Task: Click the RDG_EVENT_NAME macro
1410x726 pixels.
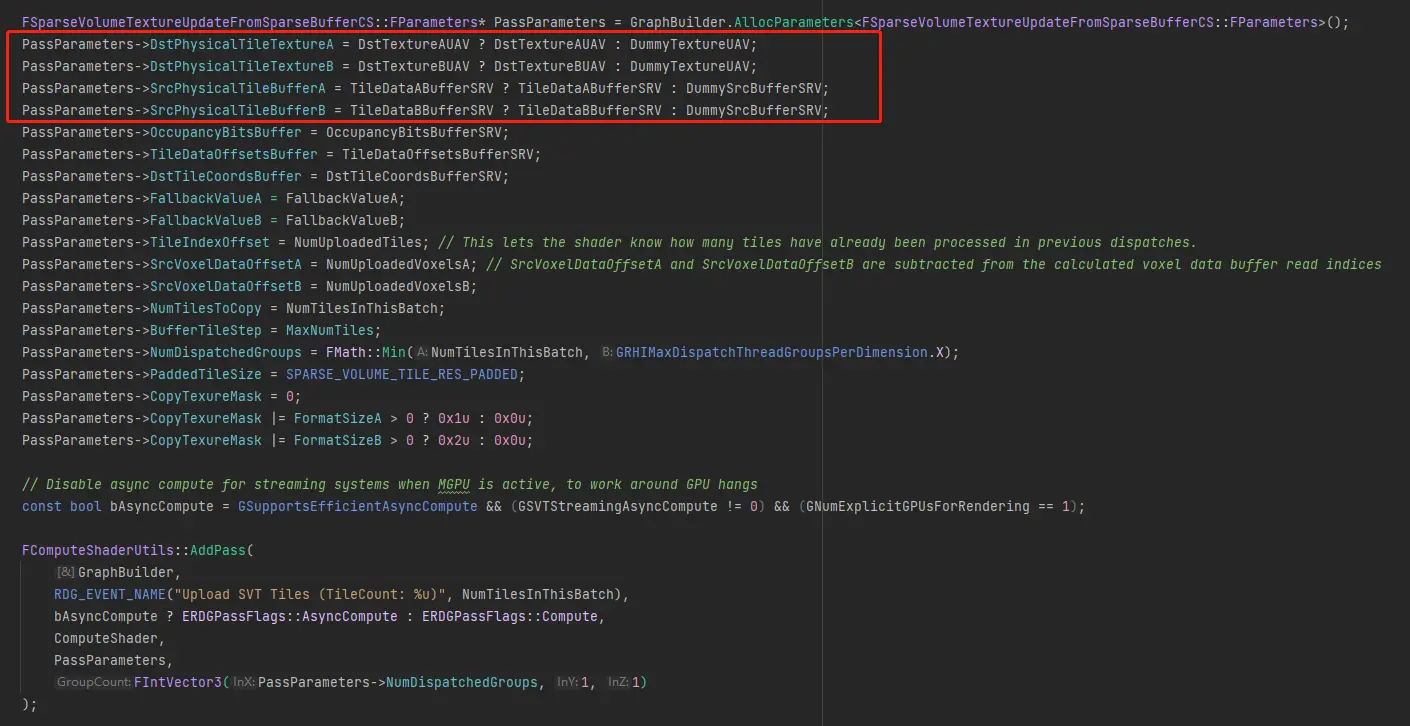Action: point(110,594)
